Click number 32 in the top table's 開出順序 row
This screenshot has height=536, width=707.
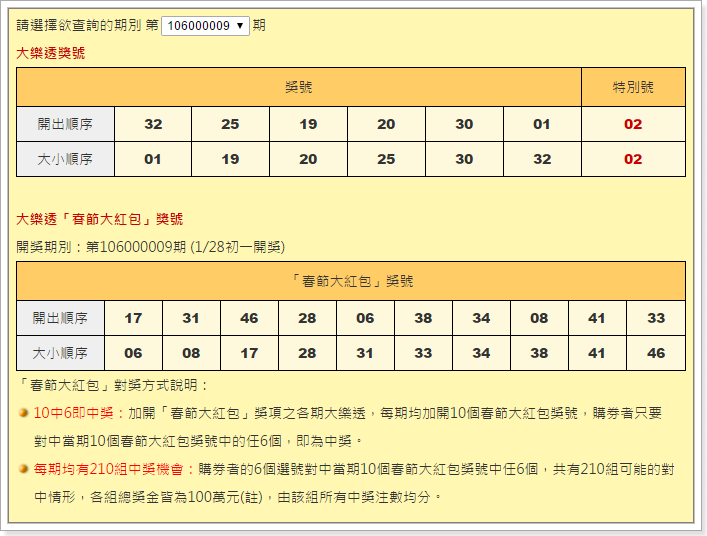[153, 124]
